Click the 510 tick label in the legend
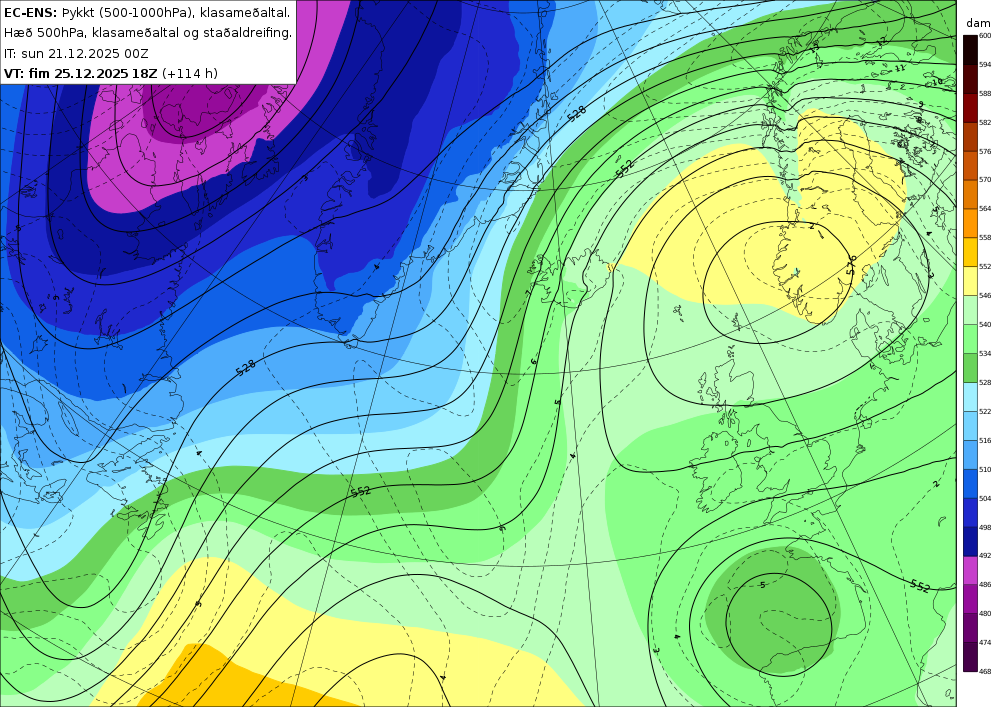This screenshot has height=707, width=1000. tap(985, 469)
